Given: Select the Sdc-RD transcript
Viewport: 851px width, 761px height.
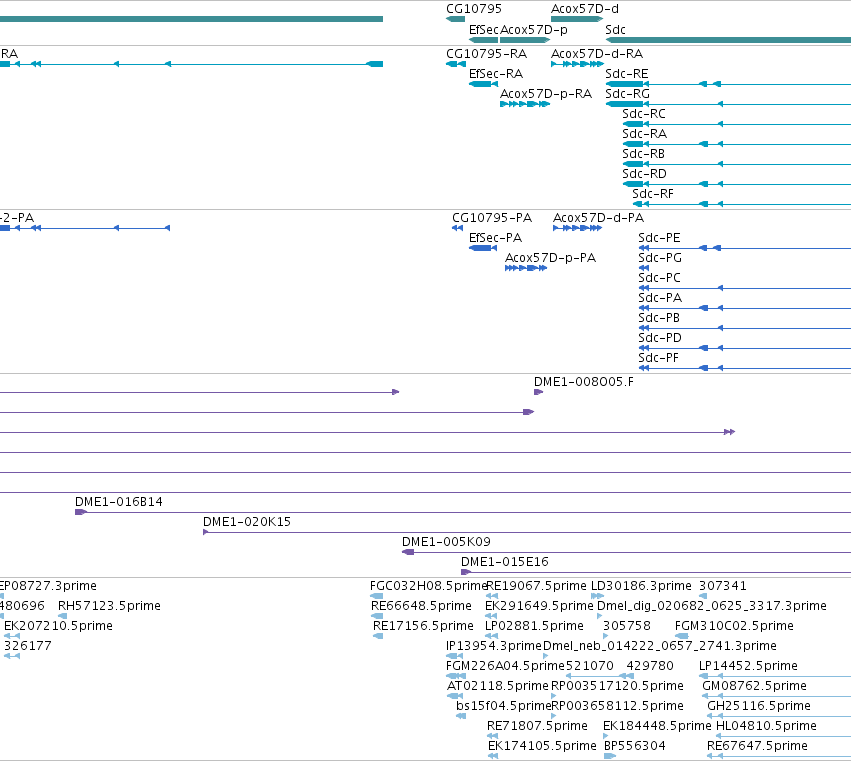Looking at the screenshot, I should pyautogui.click(x=736, y=184).
